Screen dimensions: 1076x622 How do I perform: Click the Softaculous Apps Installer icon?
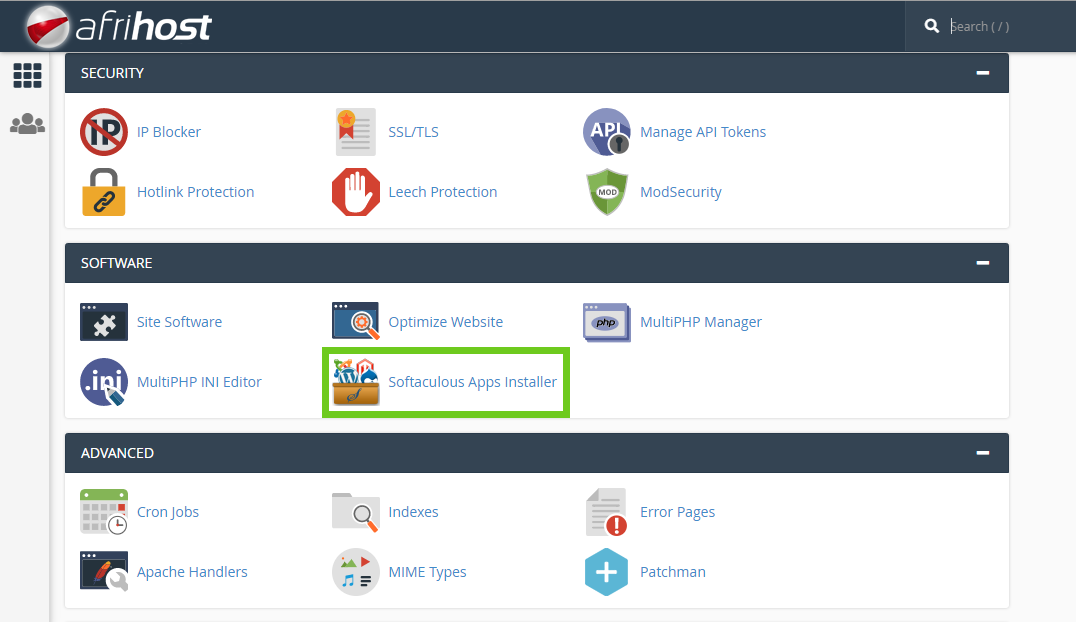click(356, 382)
